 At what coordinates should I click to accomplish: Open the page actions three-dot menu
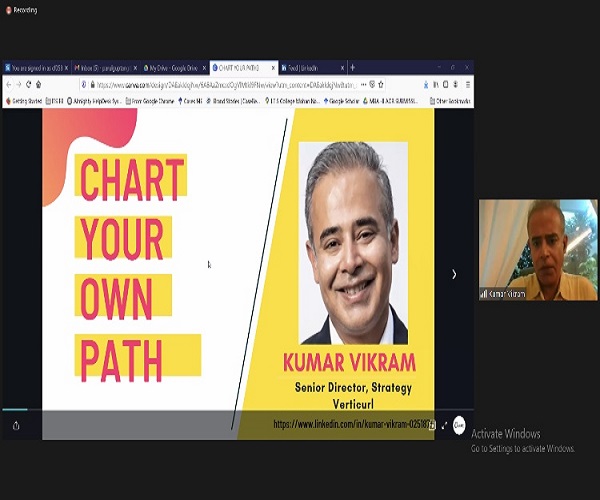point(364,85)
